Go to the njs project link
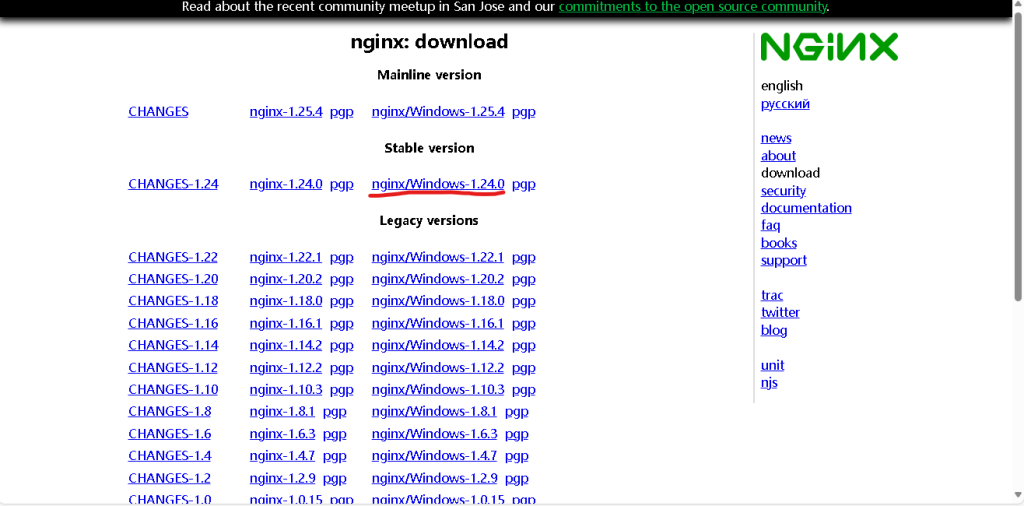This screenshot has width=1024, height=506. [x=769, y=382]
